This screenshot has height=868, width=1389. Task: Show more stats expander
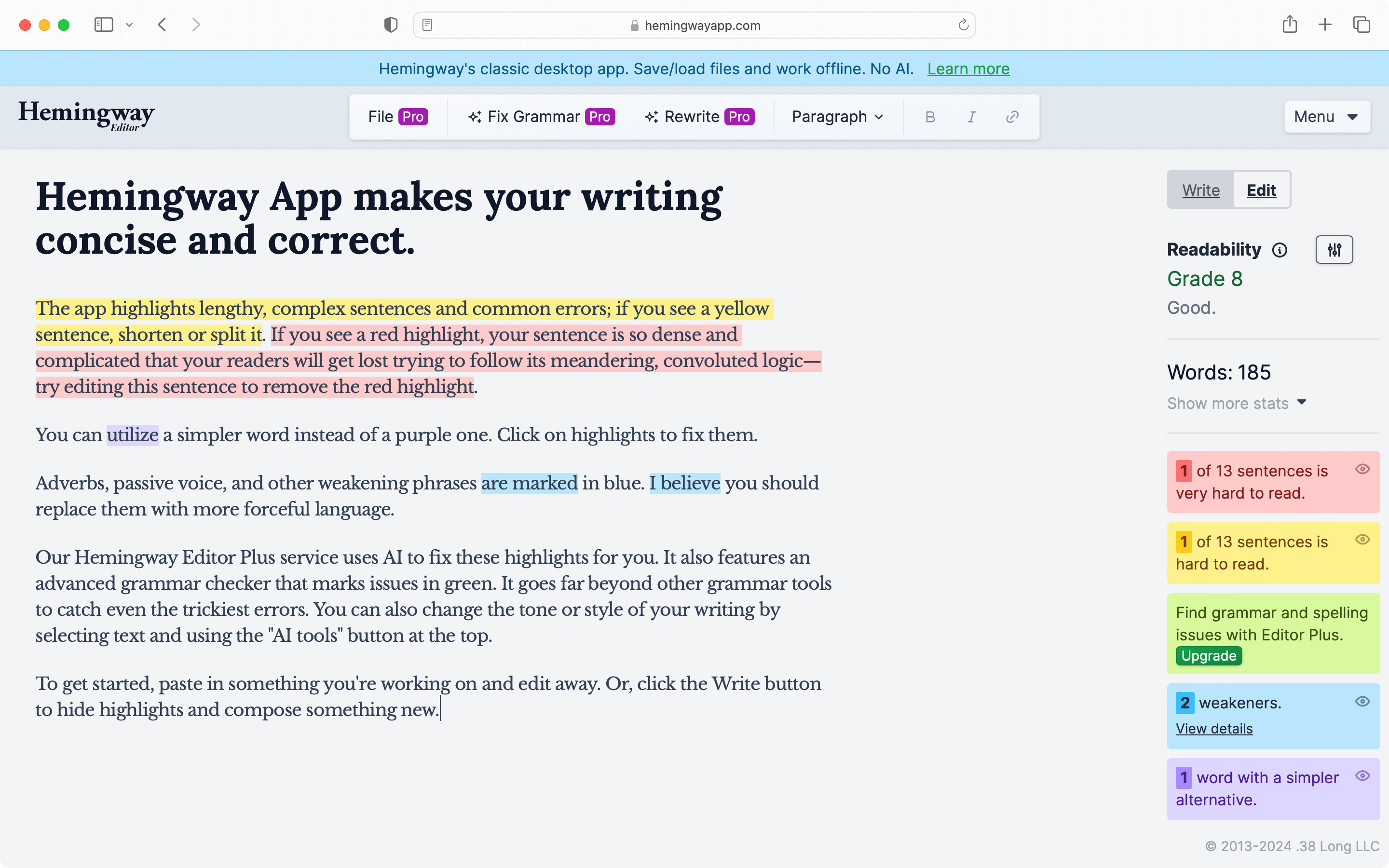tap(1237, 403)
